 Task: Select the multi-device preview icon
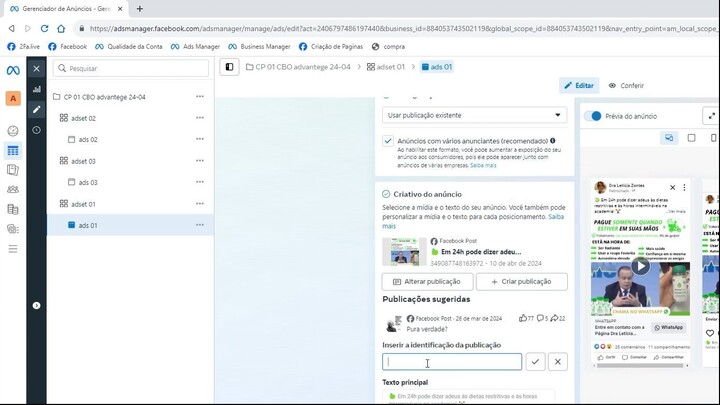[x=669, y=138]
